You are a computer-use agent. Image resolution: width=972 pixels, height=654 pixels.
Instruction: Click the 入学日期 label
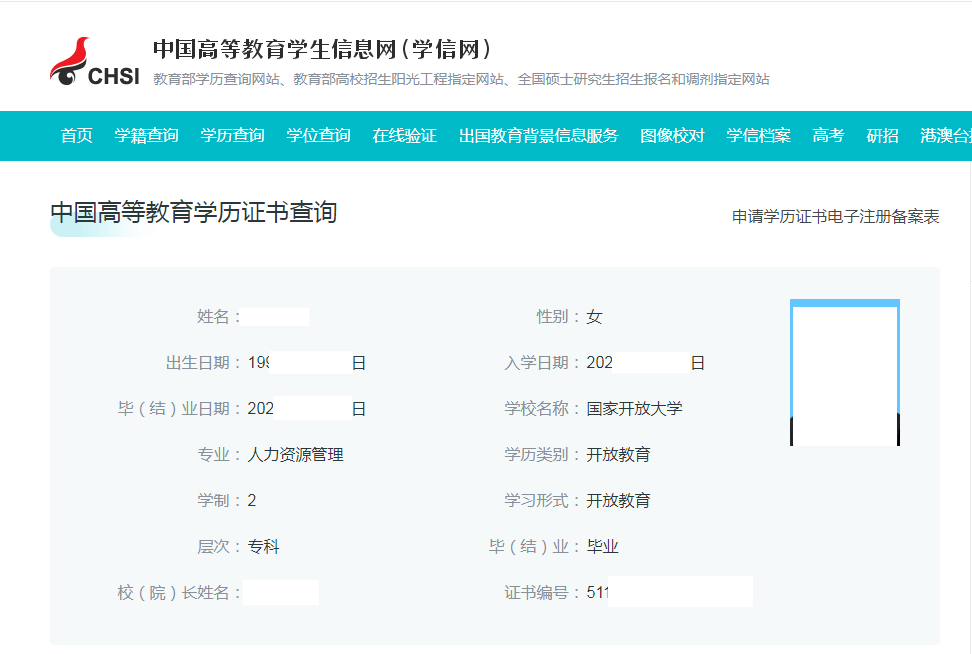(x=542, y=363)
